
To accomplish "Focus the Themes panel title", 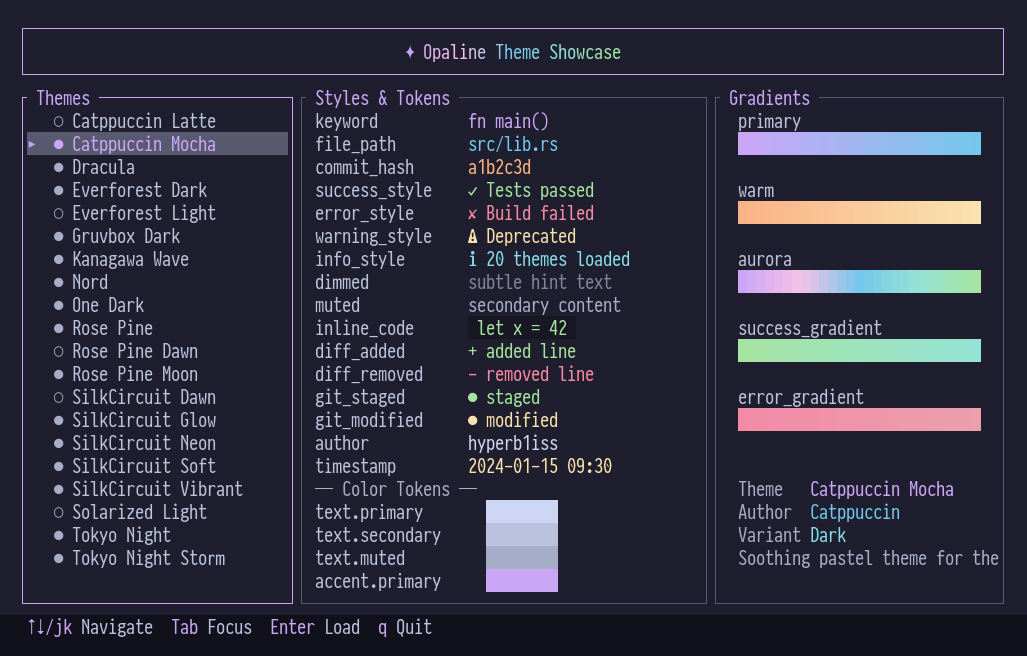I will pos(63,98).
